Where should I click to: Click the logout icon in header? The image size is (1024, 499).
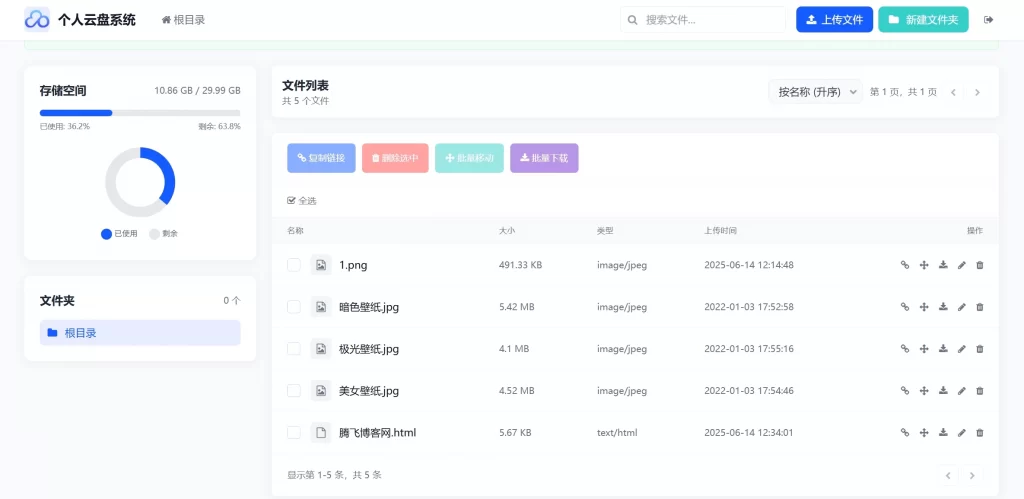click(989, 20)
